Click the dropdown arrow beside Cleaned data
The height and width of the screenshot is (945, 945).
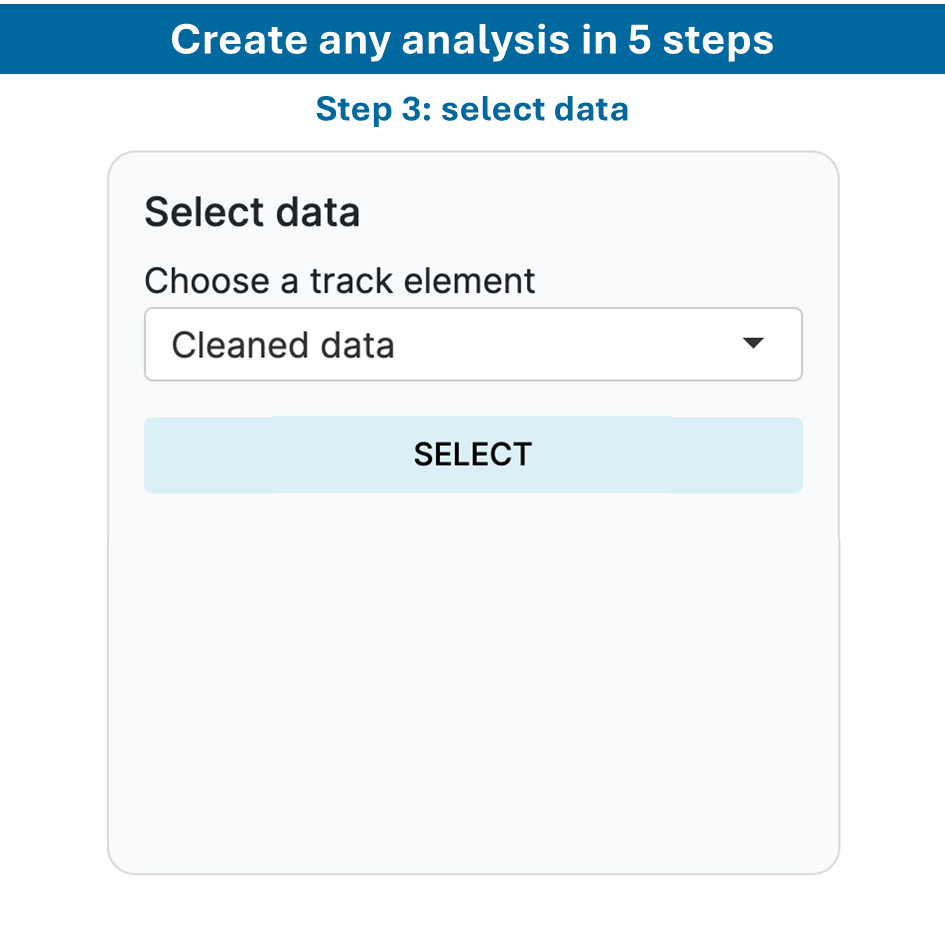753,344
